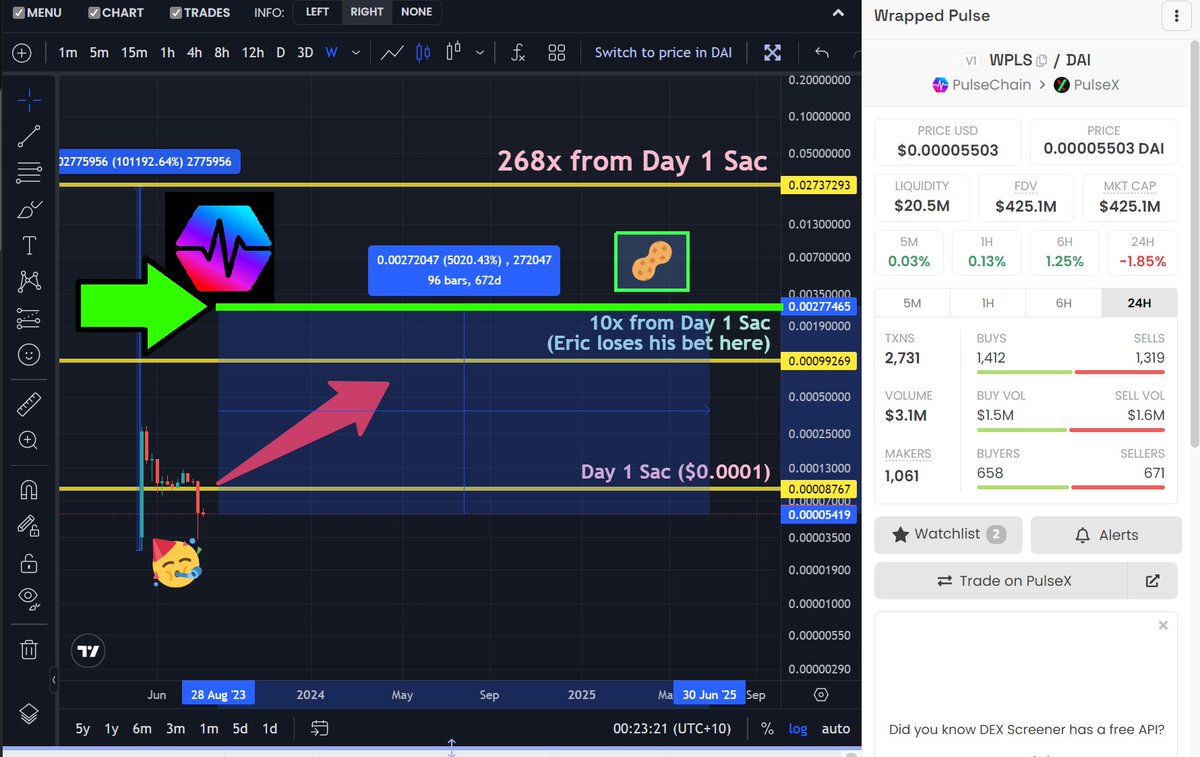Click the 28 Aug '23 date marker
Screen dimensions: 1200x757
point(219,695)
